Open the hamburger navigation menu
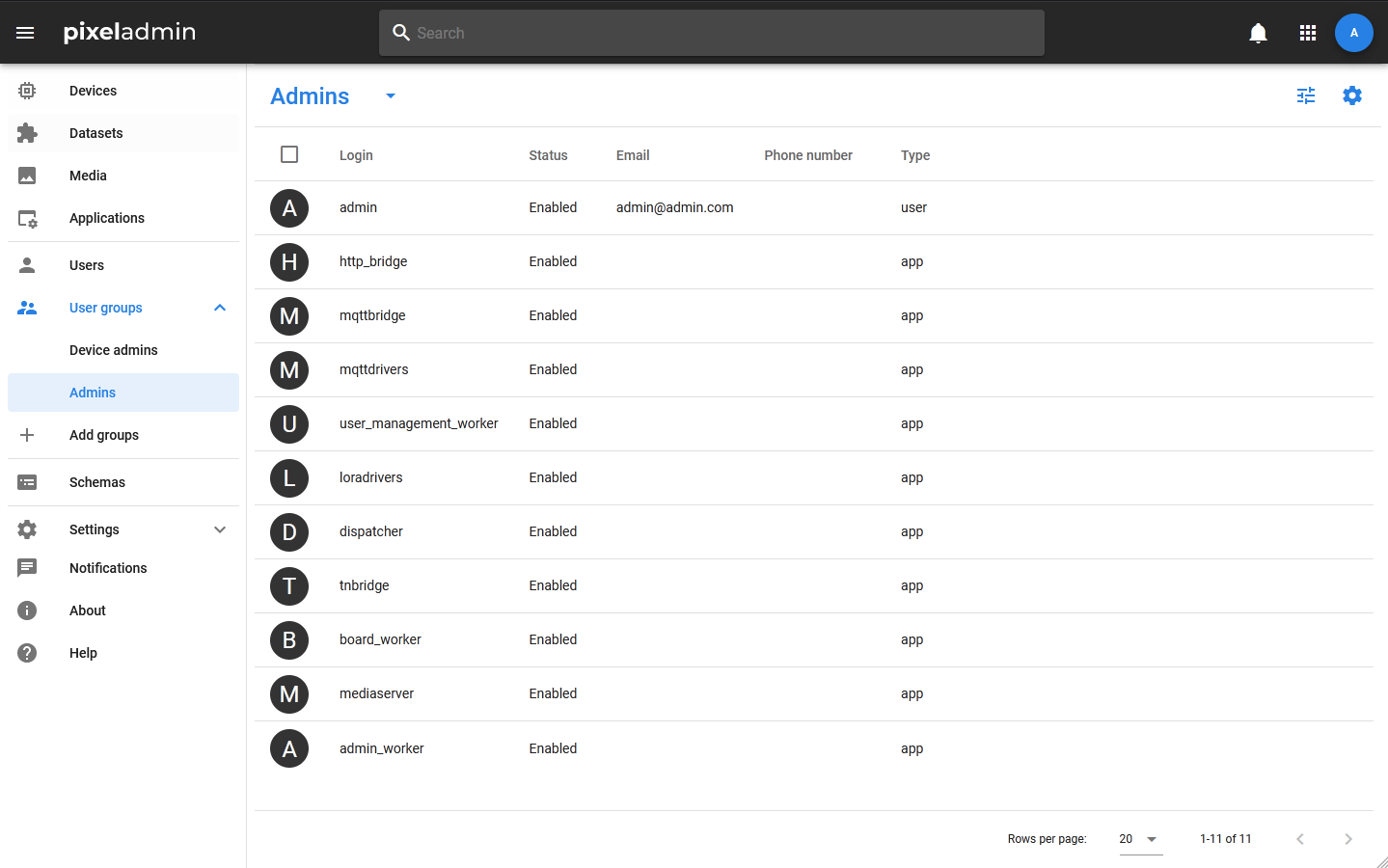Viewport: 1388px width, 868px height. pyautogui.click(x=25, y=33)
